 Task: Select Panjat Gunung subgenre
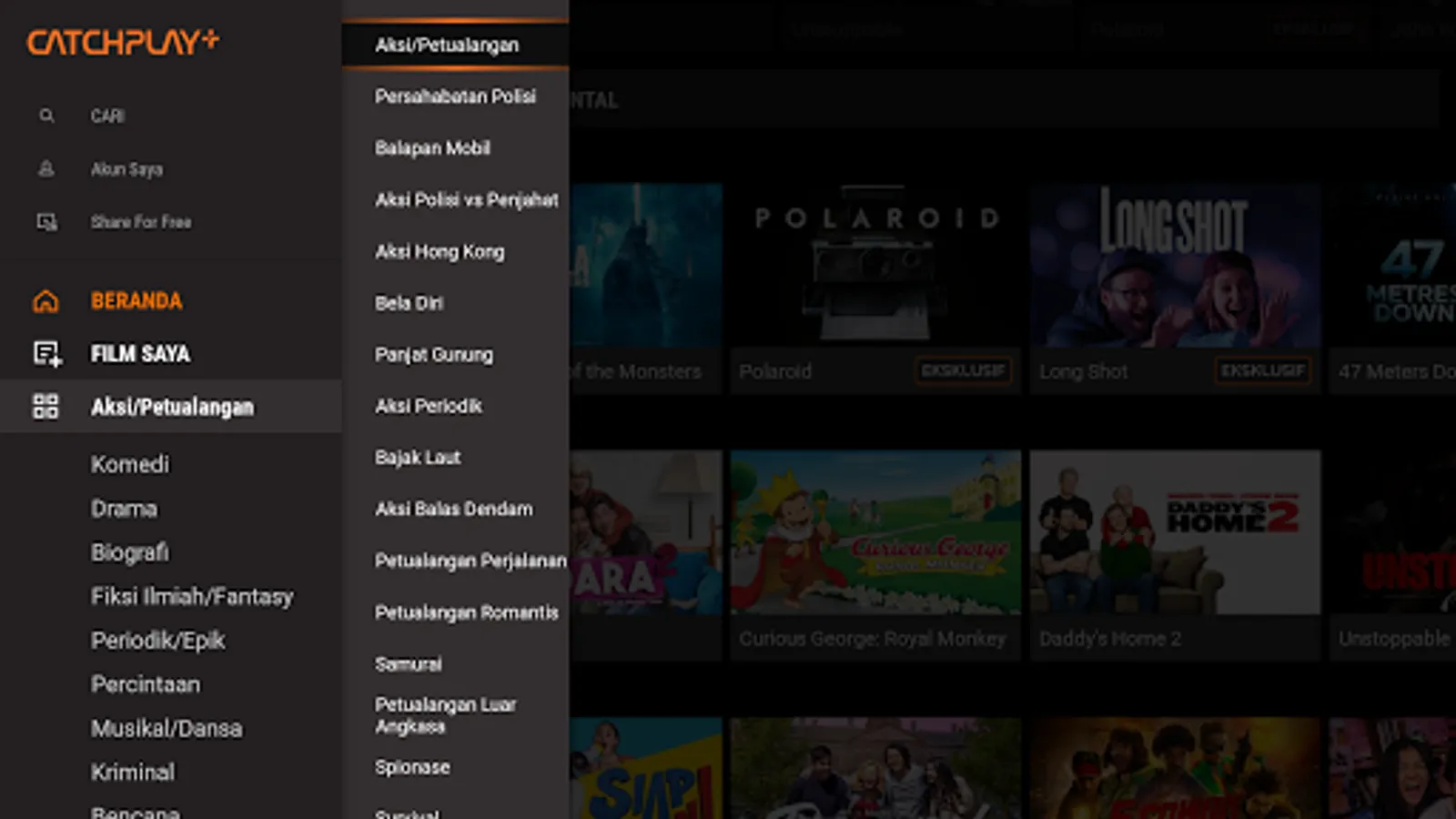[x=434, y=355]
